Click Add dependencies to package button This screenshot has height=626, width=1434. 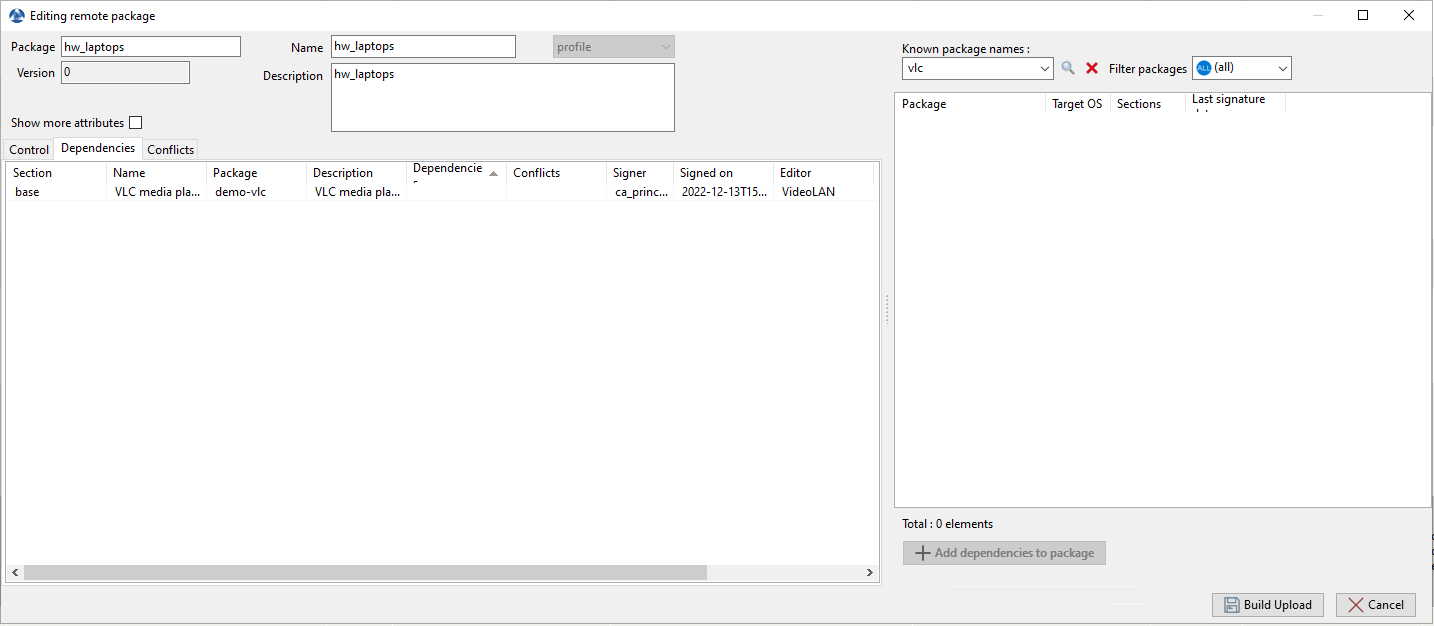point(1004,553)
